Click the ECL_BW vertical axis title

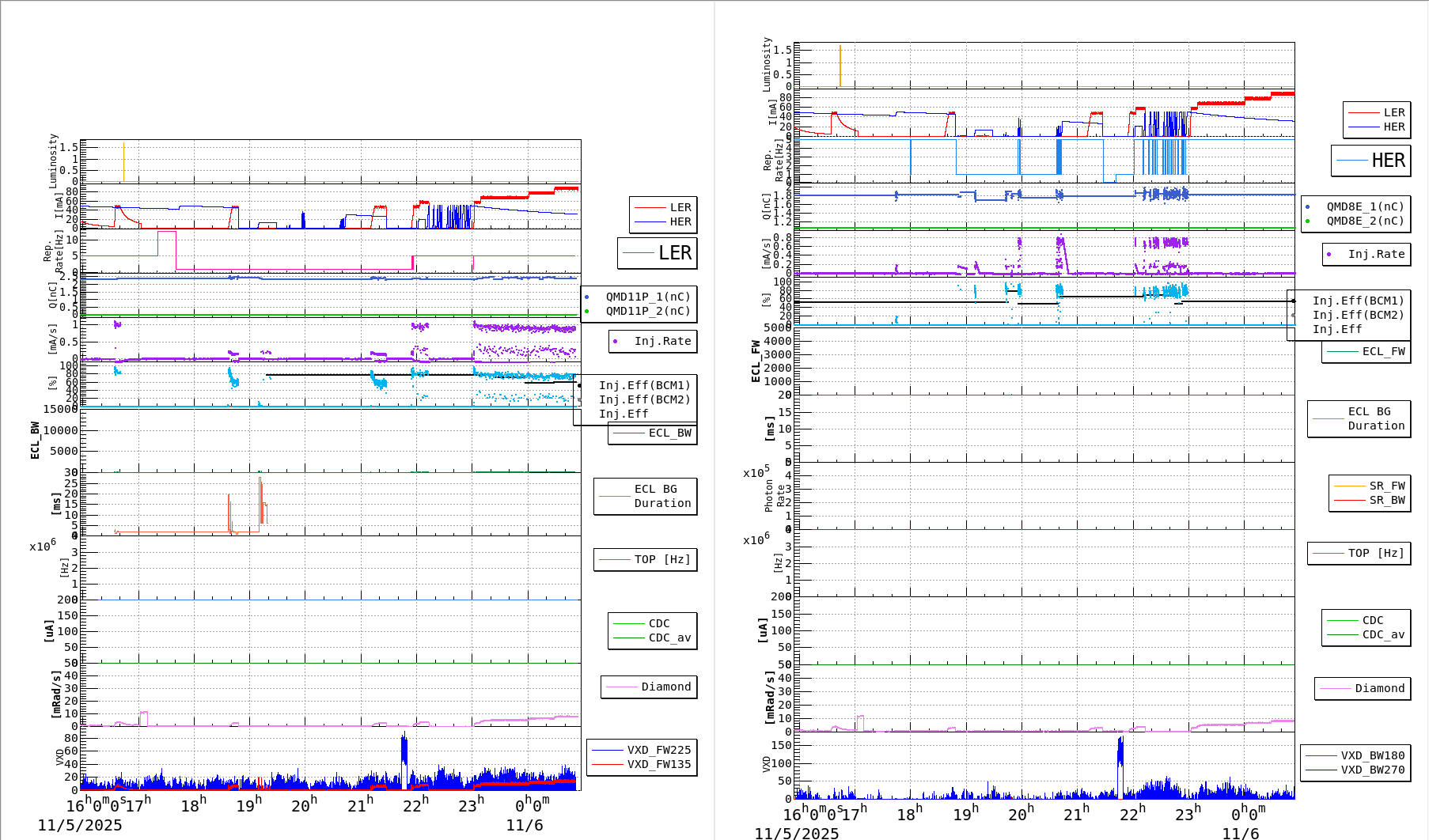pos(35,441)
